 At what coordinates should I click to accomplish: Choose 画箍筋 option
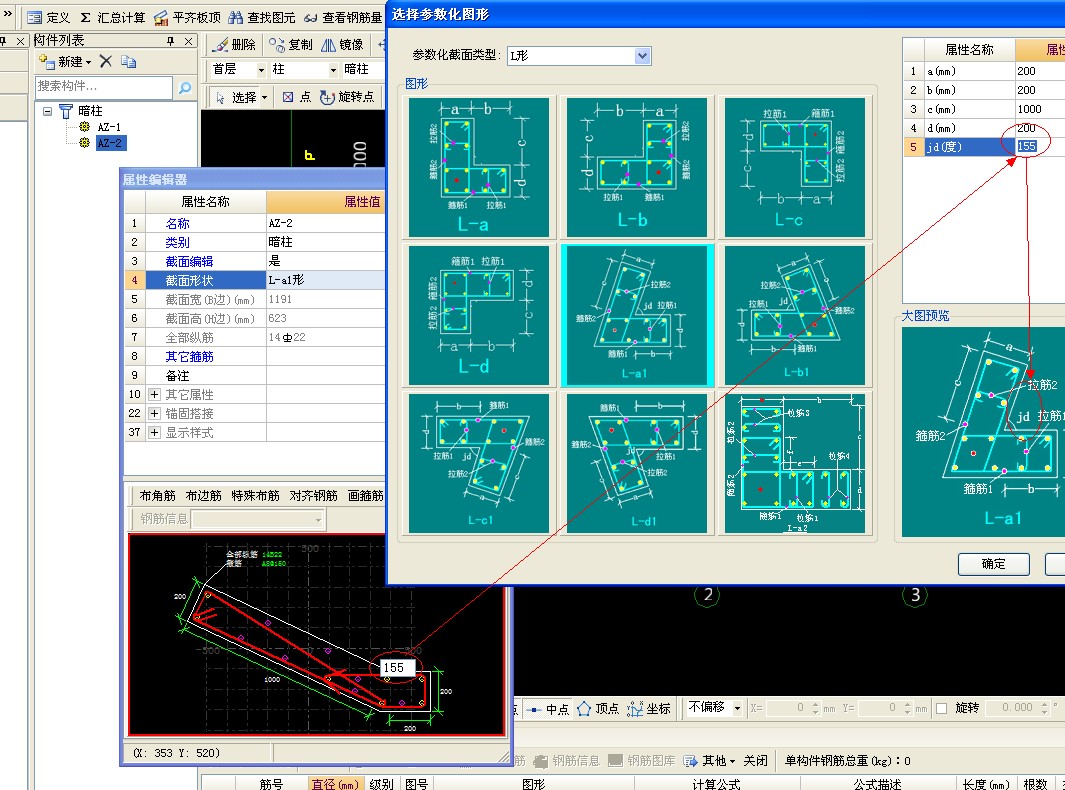[365, 496]
